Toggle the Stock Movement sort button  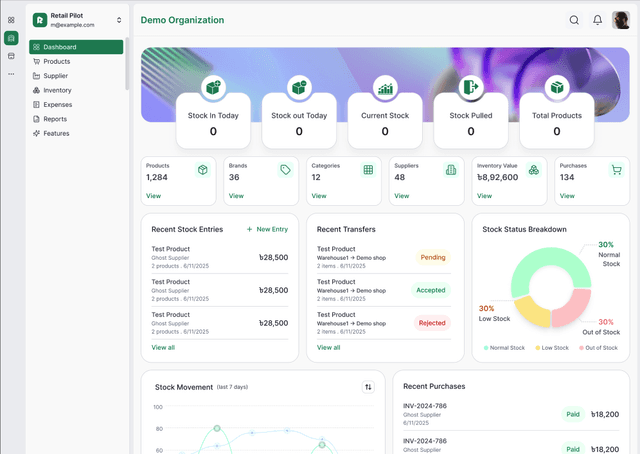coord(368,387)
